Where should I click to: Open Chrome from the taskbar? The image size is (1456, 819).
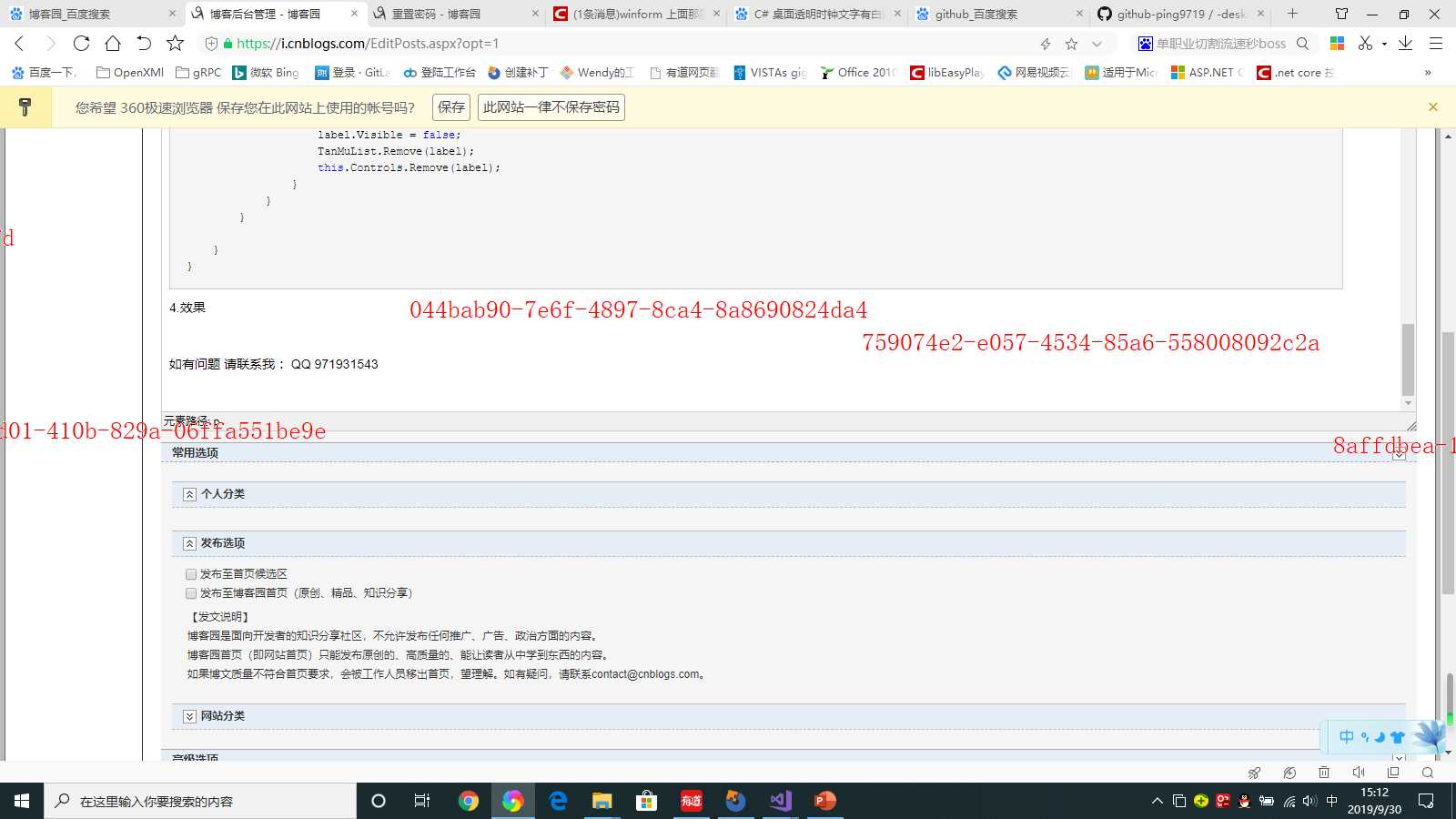[469, 801]
